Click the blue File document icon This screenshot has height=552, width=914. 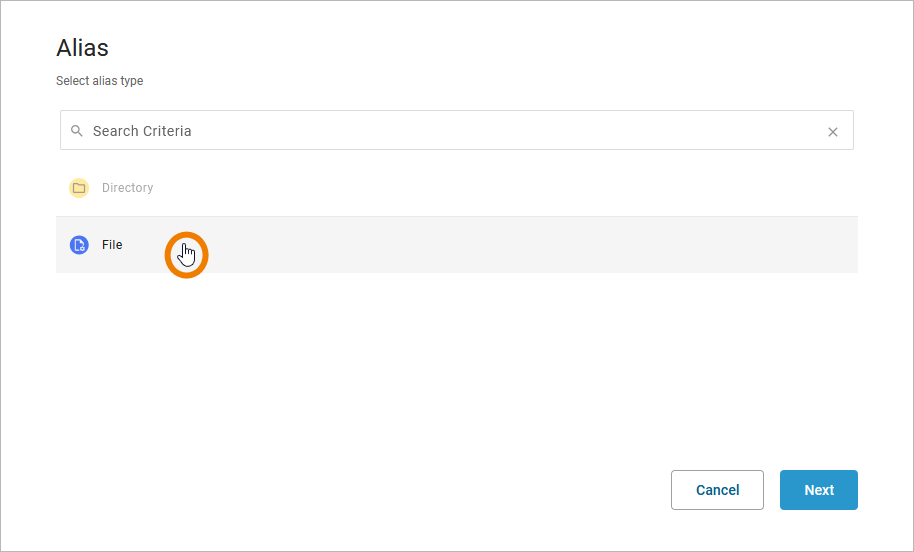[79, 245]
